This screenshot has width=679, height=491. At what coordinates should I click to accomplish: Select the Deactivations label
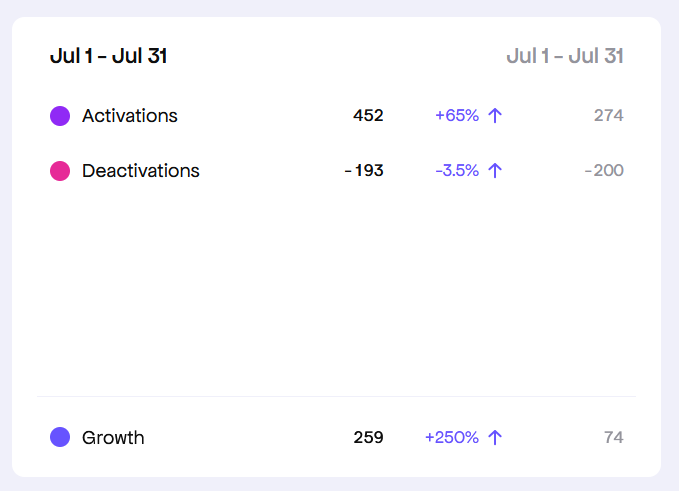[141, 171]
